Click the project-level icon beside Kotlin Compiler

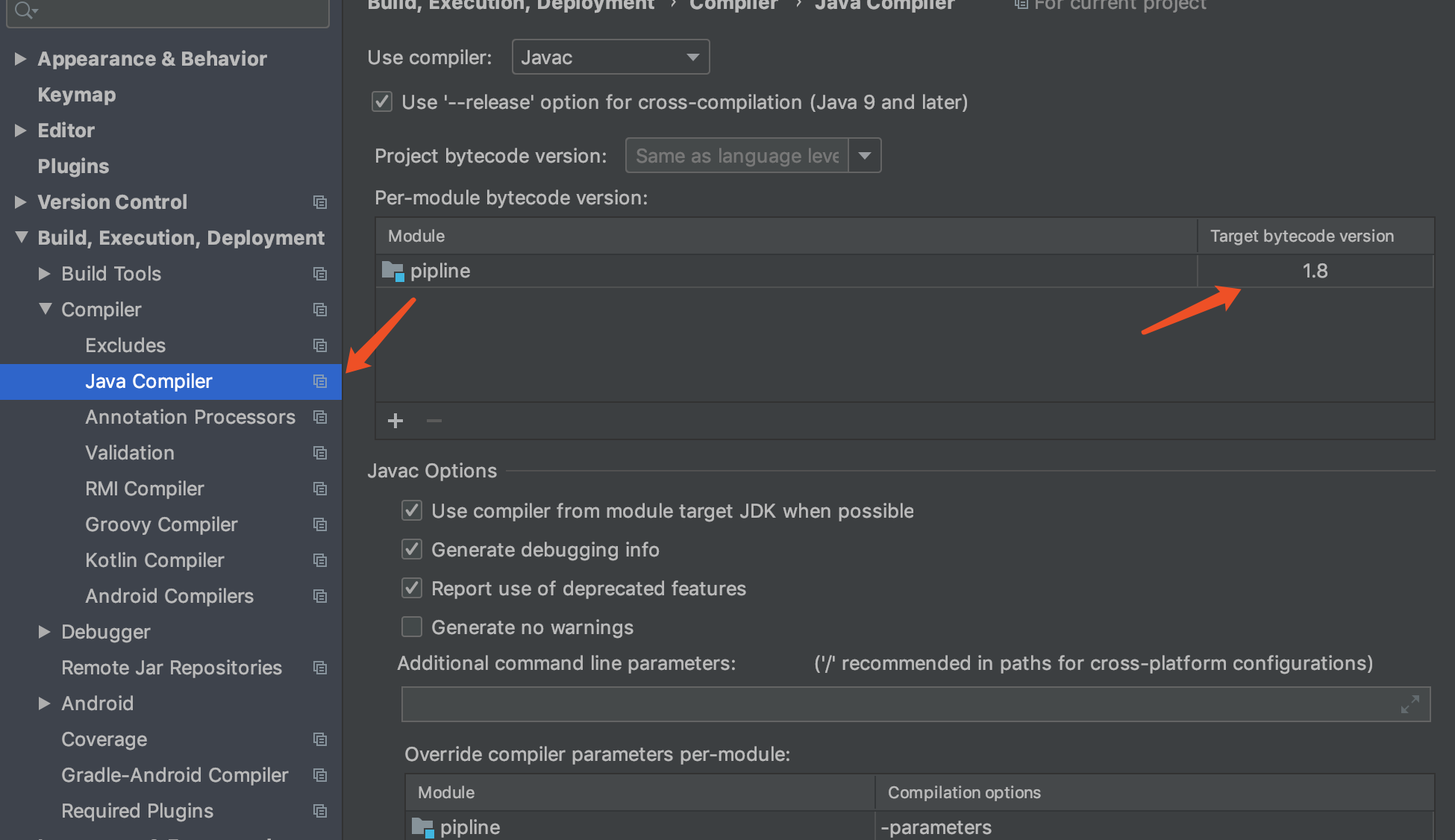pos(320,560)
